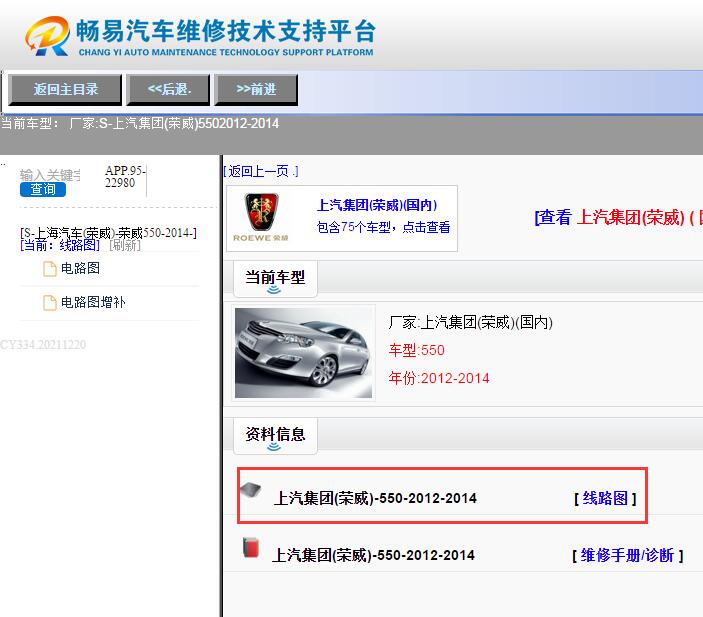
Task: Click 上汽集团(荣威)-550-2012-2014 in 线路图 row
Action: tap(375, 498)
